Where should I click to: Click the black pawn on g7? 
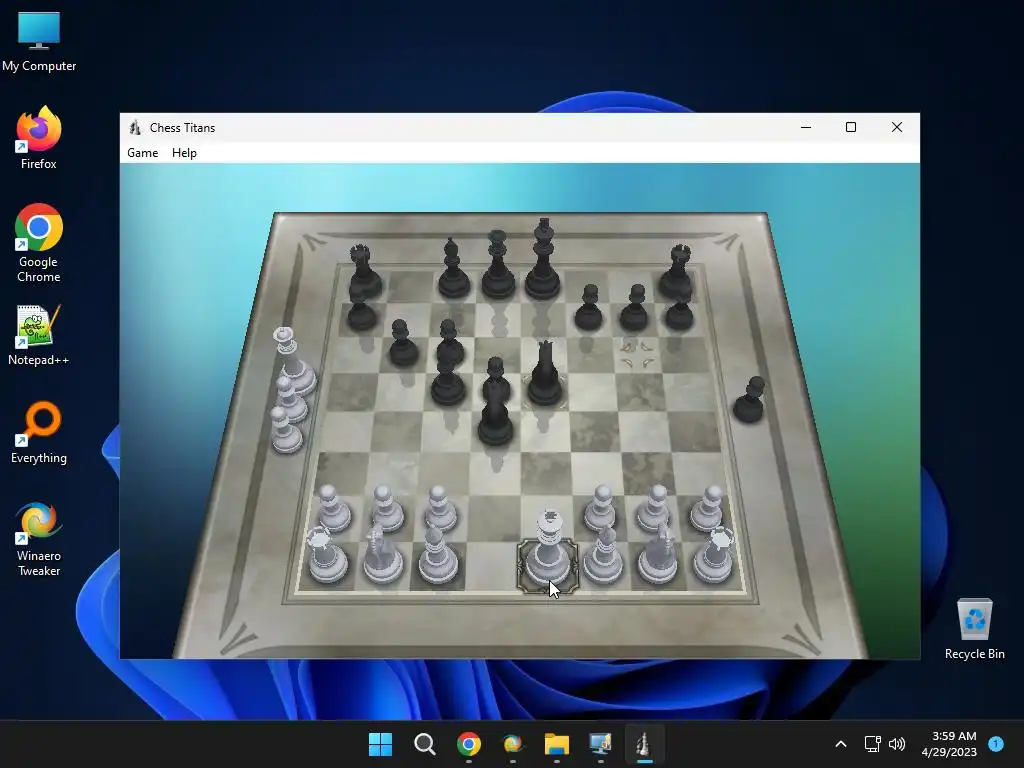pos(634,308)
